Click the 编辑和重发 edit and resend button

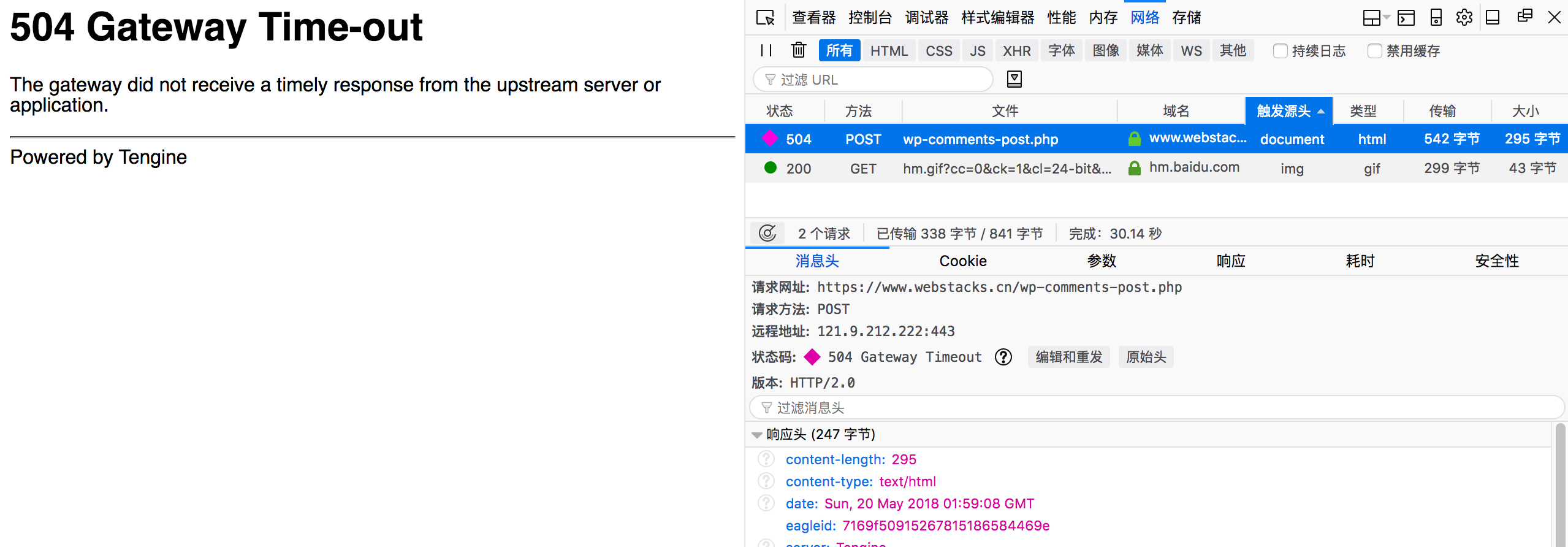[x=1068, y=357]
